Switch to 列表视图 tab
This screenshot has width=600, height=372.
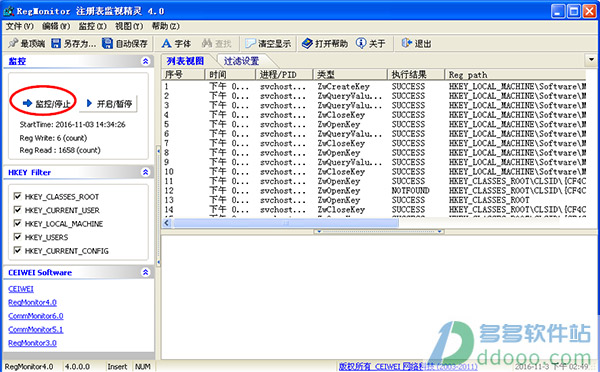[185, 61]
